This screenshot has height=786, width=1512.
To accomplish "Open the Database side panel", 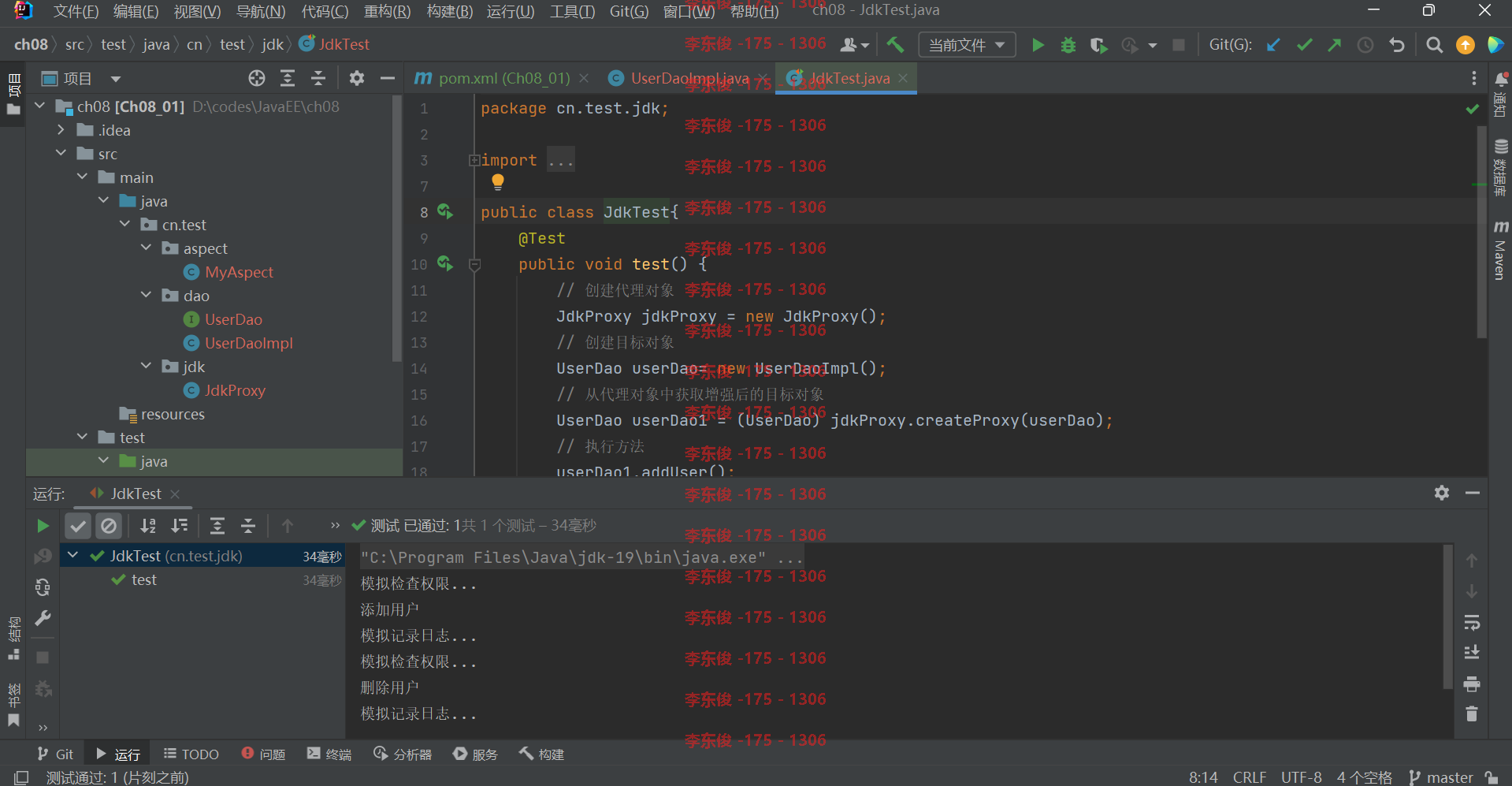I will (1500, 167).
